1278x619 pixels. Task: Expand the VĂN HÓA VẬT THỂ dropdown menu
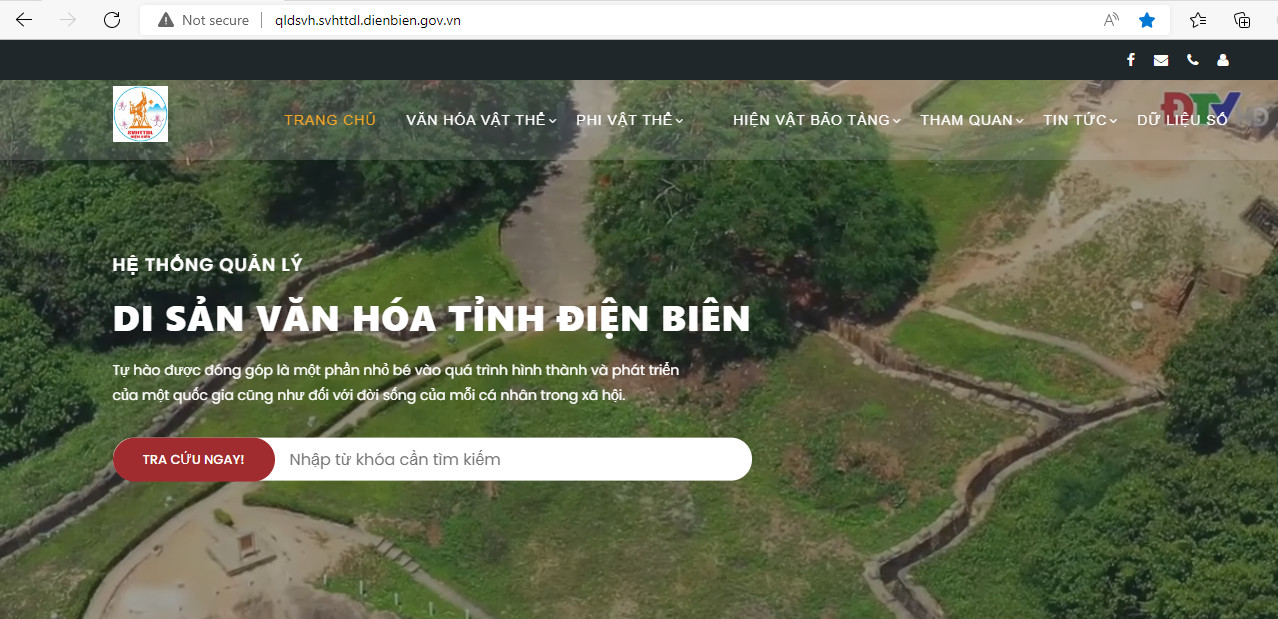tap(480, 120)
